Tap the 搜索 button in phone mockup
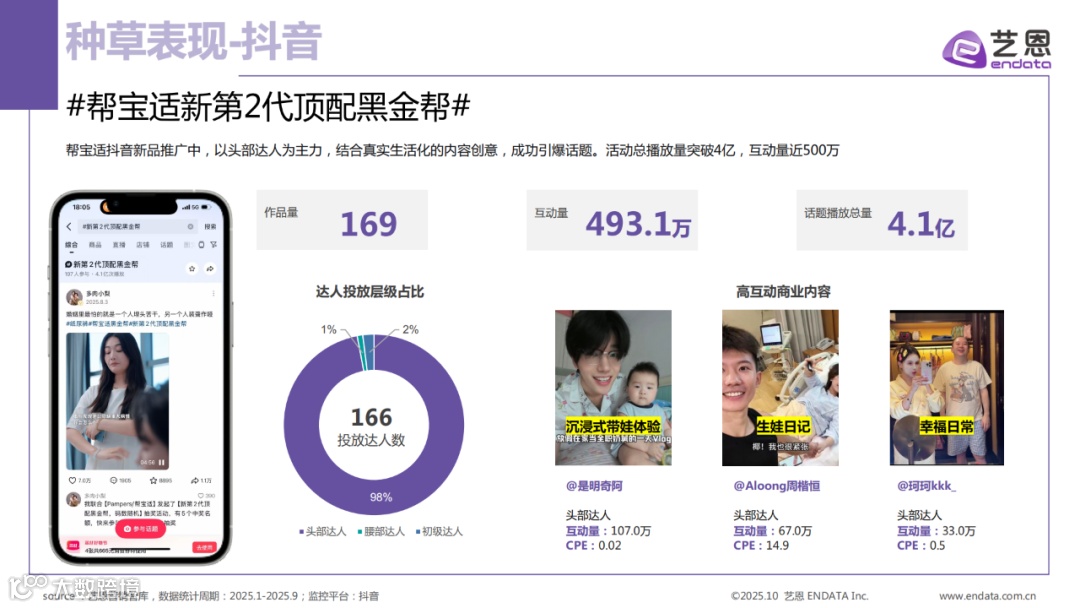The image size is (1080, 608). (210, 227)
